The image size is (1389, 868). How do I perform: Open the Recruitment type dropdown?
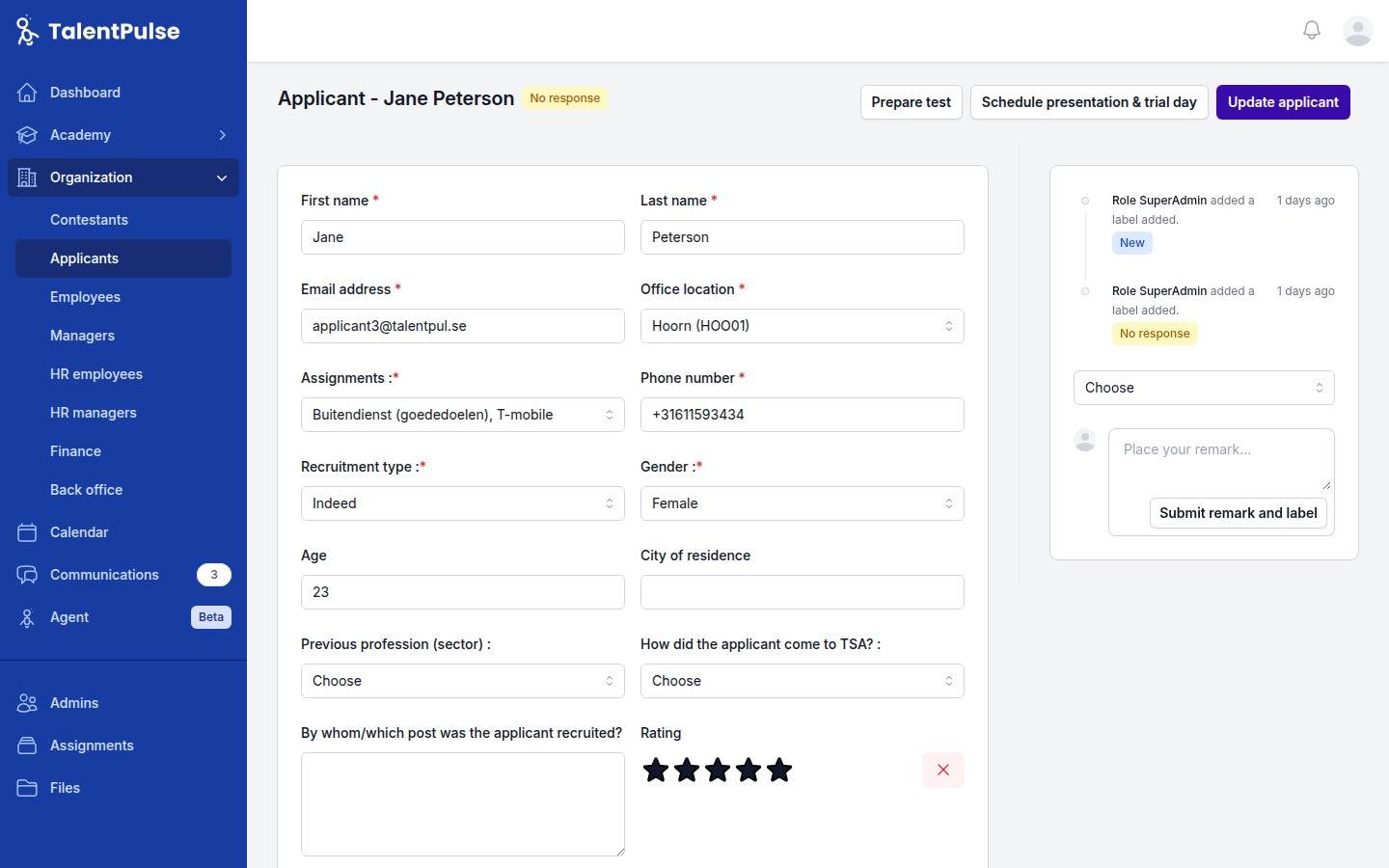pyautogui.click(x=462, y=502)
